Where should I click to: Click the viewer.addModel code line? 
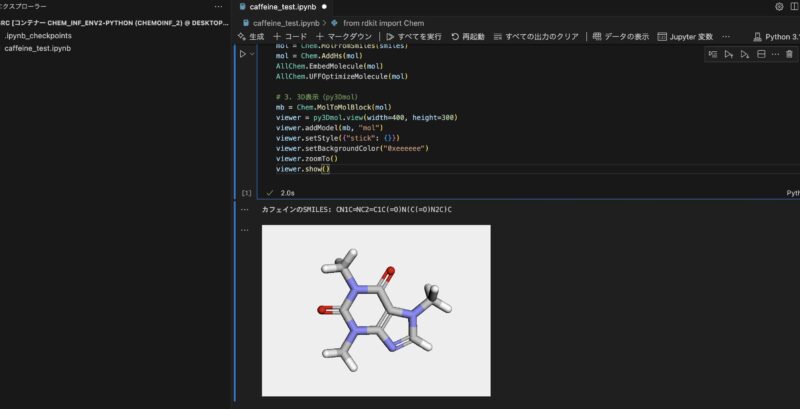coord(329,127)
